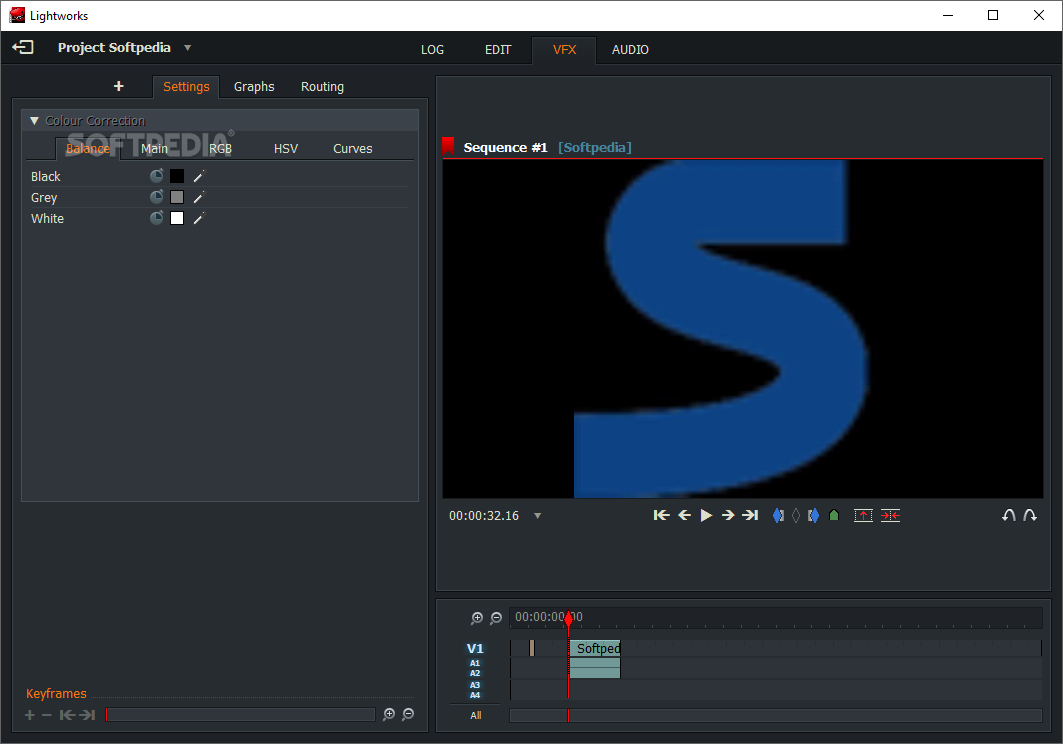
Task: Open the Routing tab
Action: [x=322, y=87]
